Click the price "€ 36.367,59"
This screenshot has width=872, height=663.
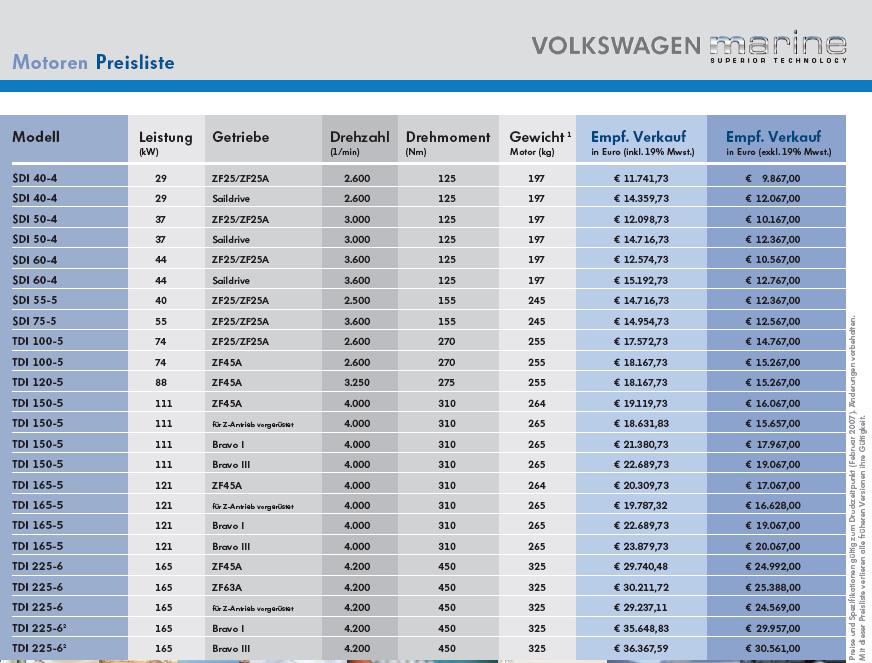tap(641, 649)
